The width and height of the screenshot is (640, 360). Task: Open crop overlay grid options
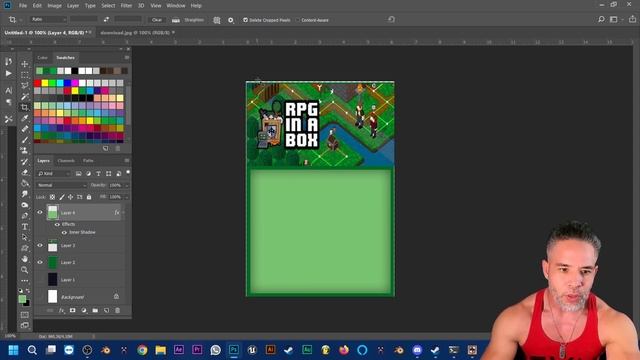pyautogui.click(x=217, y=20)
